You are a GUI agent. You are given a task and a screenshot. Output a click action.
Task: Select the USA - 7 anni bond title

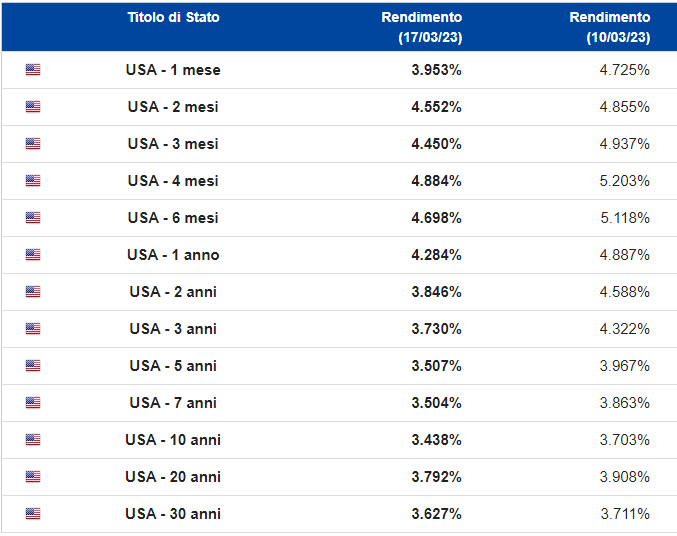[173, 403]
